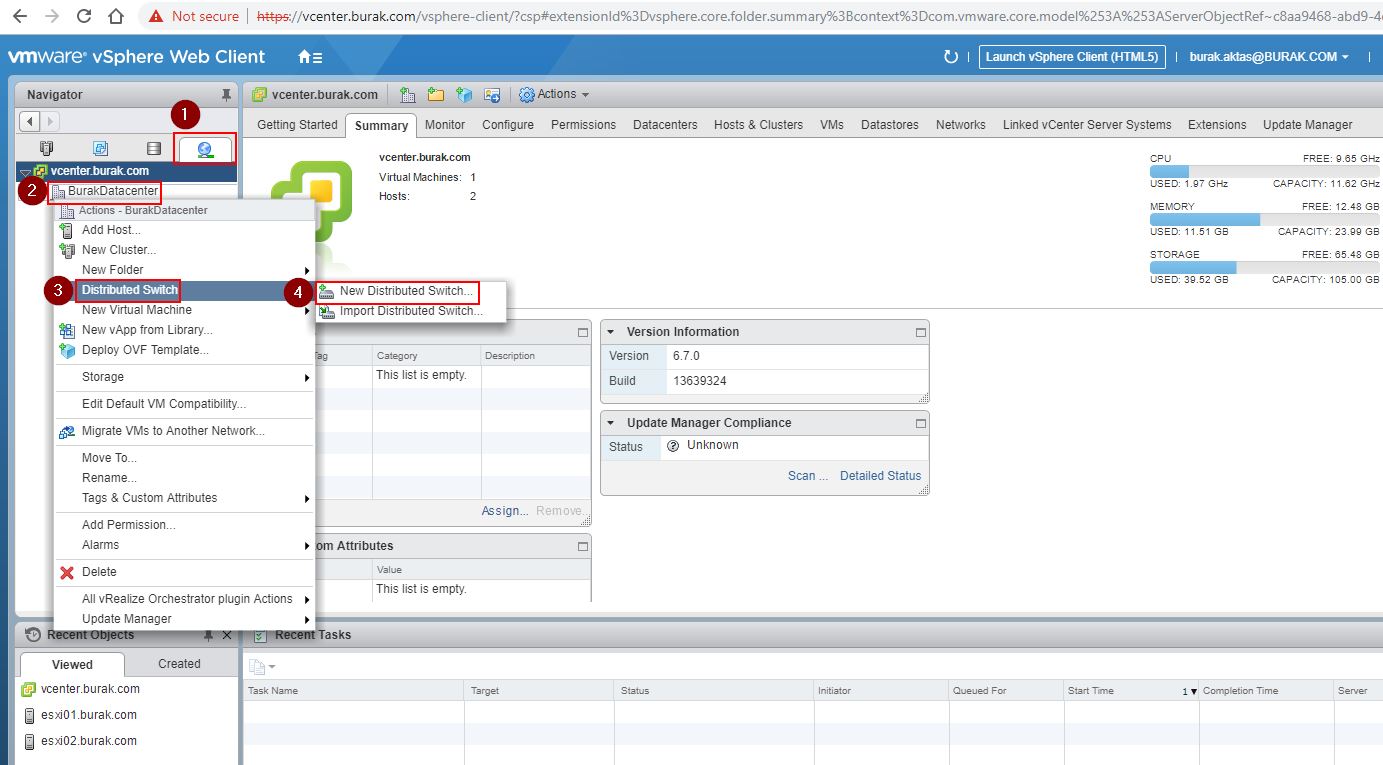Viewport: 1383px width, 765px height.
Task: Close the Recent Objects panel
Action: (227, 636)
